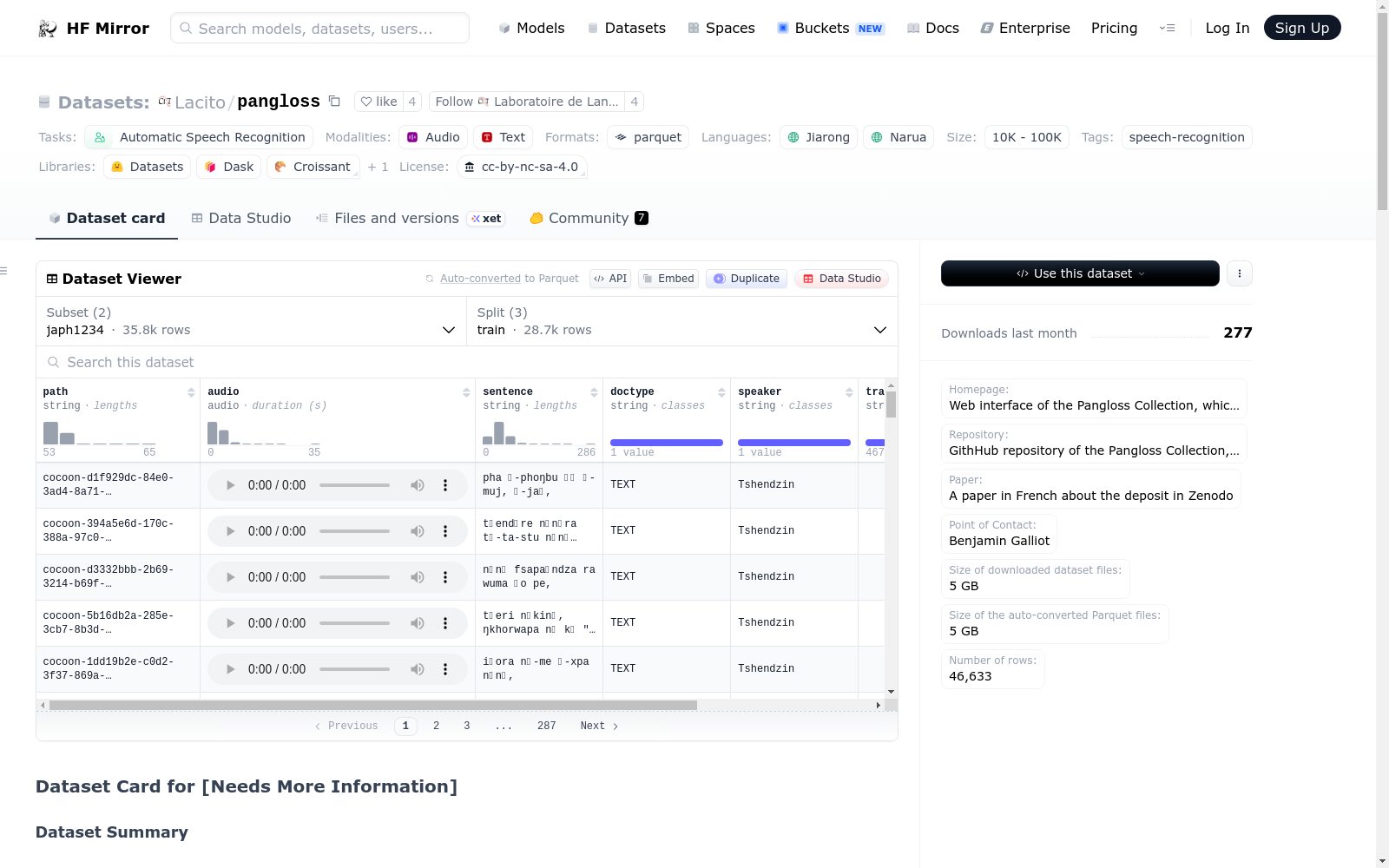This screenshot has width=1389, height=868.
Task: Play audio in the cocoon-394a5e6d row
Action: 230,531
